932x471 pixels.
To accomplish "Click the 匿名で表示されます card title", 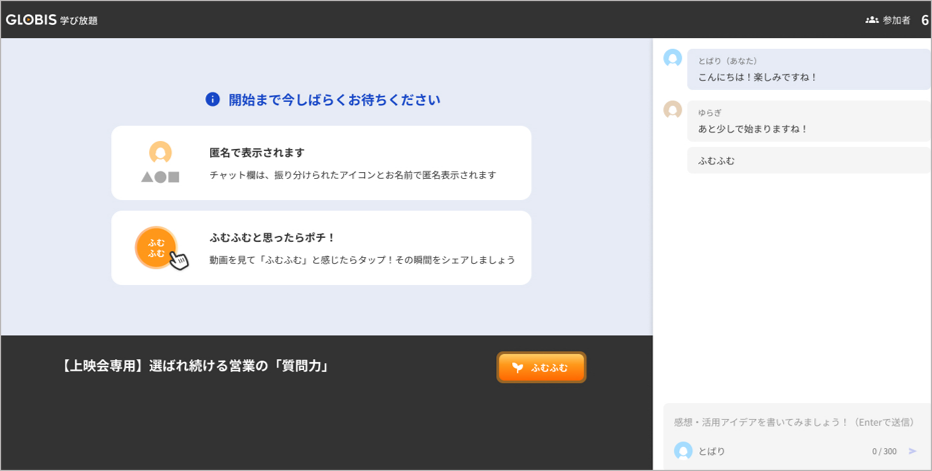I will tap(257, 153).
